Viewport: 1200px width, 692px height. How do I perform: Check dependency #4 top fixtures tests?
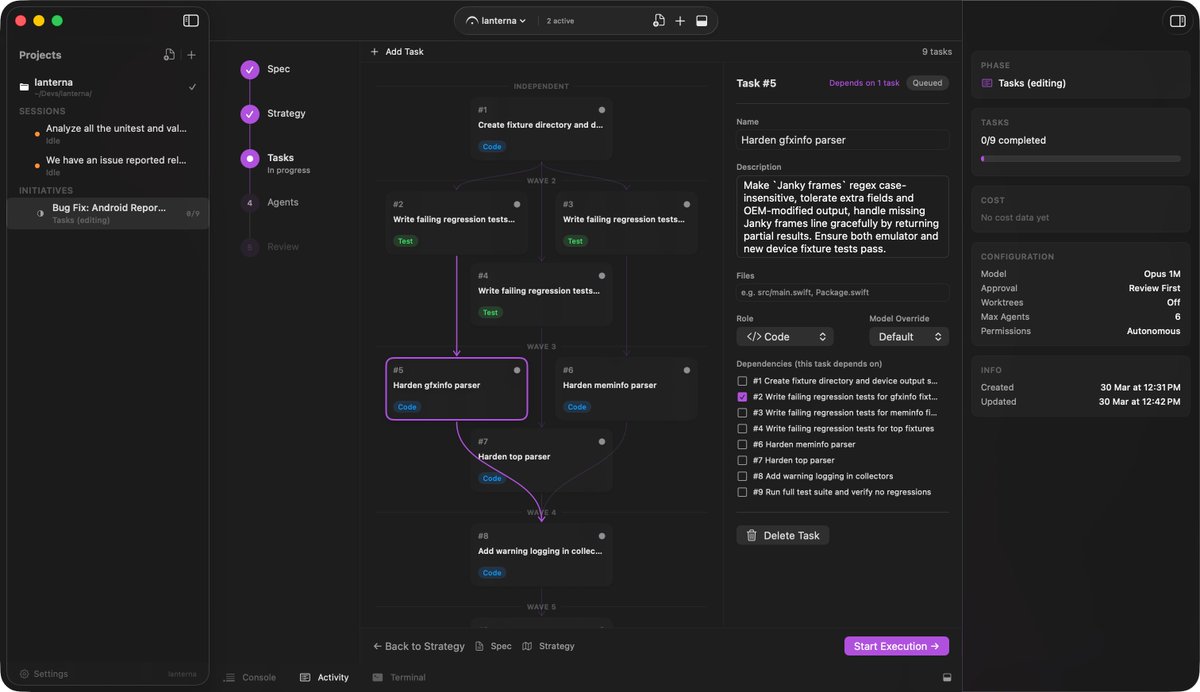coord(742,428)
